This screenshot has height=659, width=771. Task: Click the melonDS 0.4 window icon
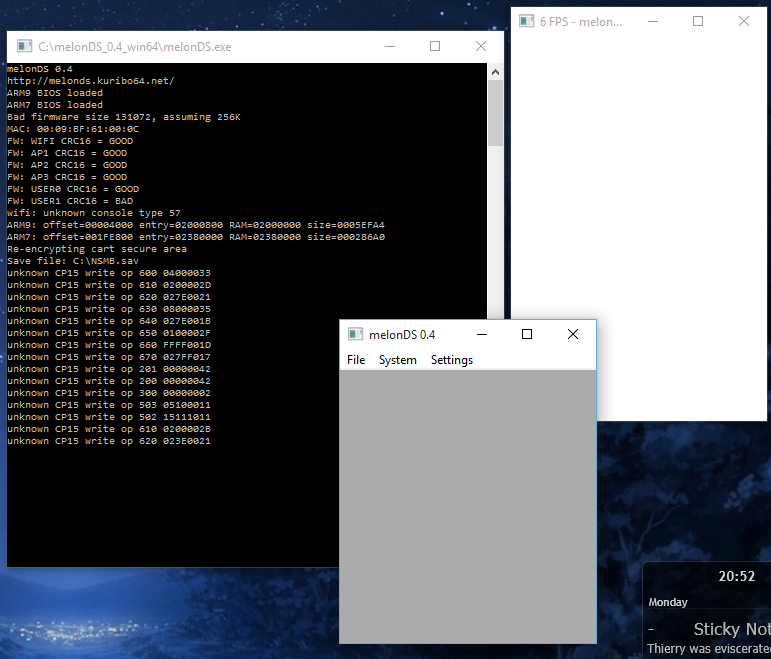355,334
